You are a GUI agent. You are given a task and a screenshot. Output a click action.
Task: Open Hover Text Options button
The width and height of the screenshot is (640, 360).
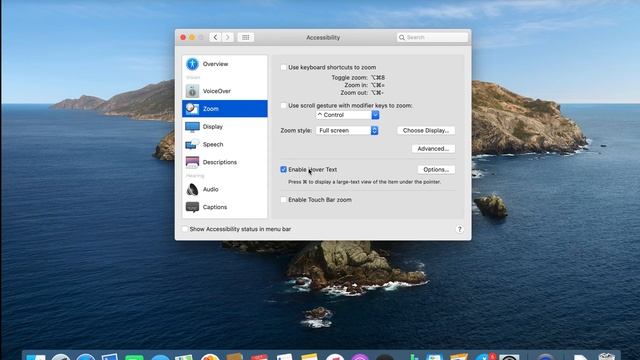click(x=436, y=169)
